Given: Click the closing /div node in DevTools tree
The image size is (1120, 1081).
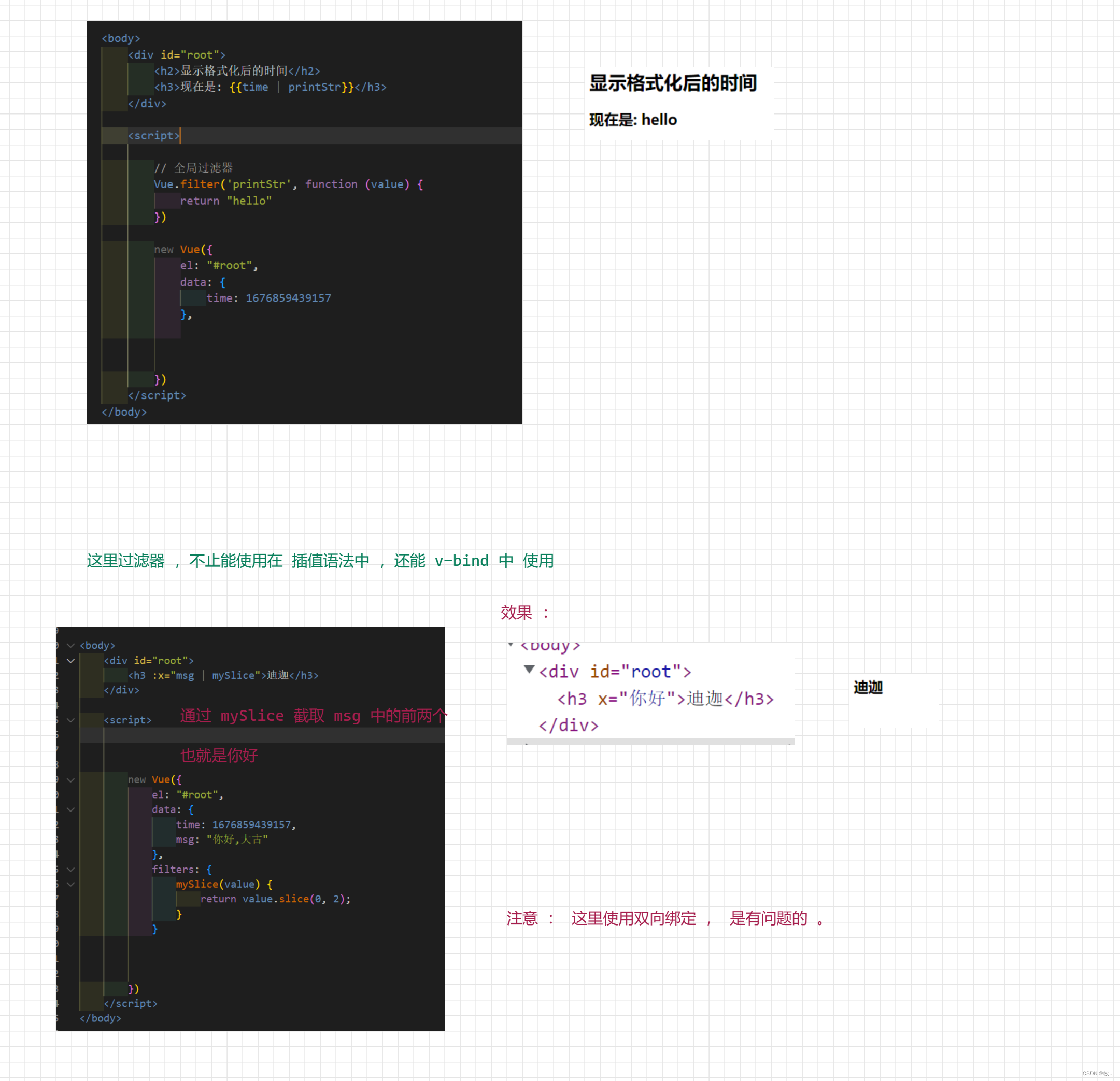Looking at the screenshot, I should coord(568,726).
